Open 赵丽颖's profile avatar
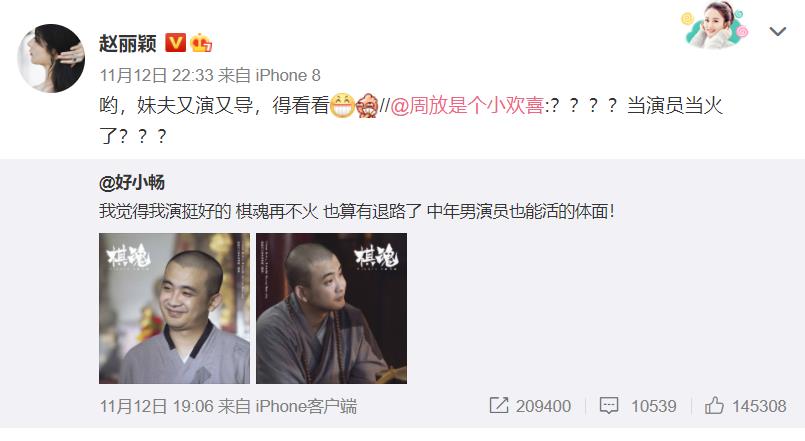 pos(51,58)
